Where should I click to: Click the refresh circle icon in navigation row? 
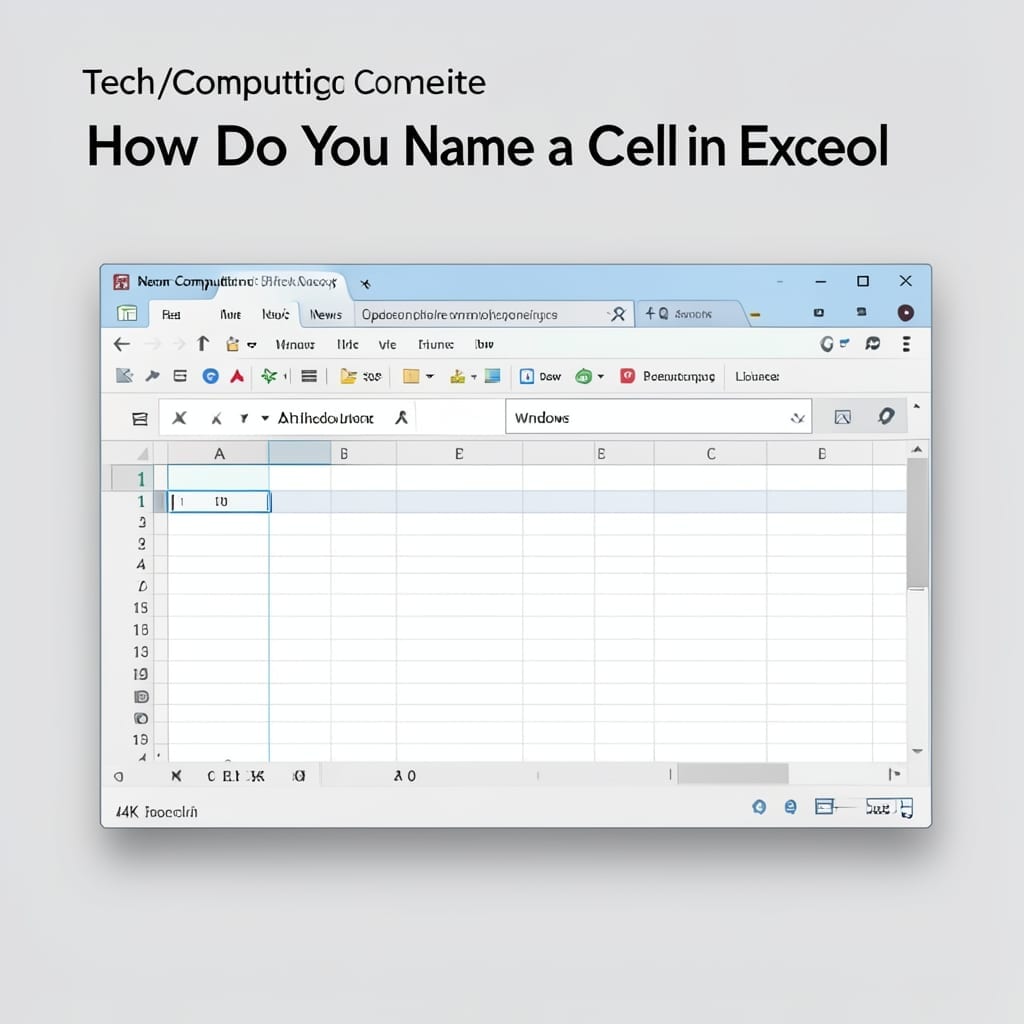(x=827, y=344)
